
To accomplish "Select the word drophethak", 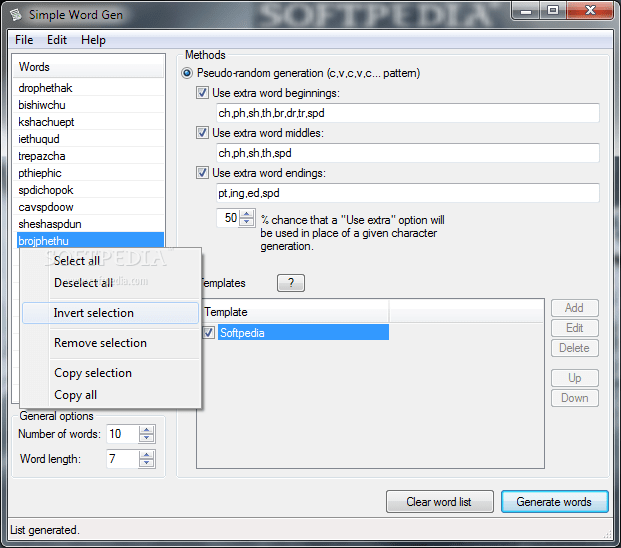I will 90,88.
